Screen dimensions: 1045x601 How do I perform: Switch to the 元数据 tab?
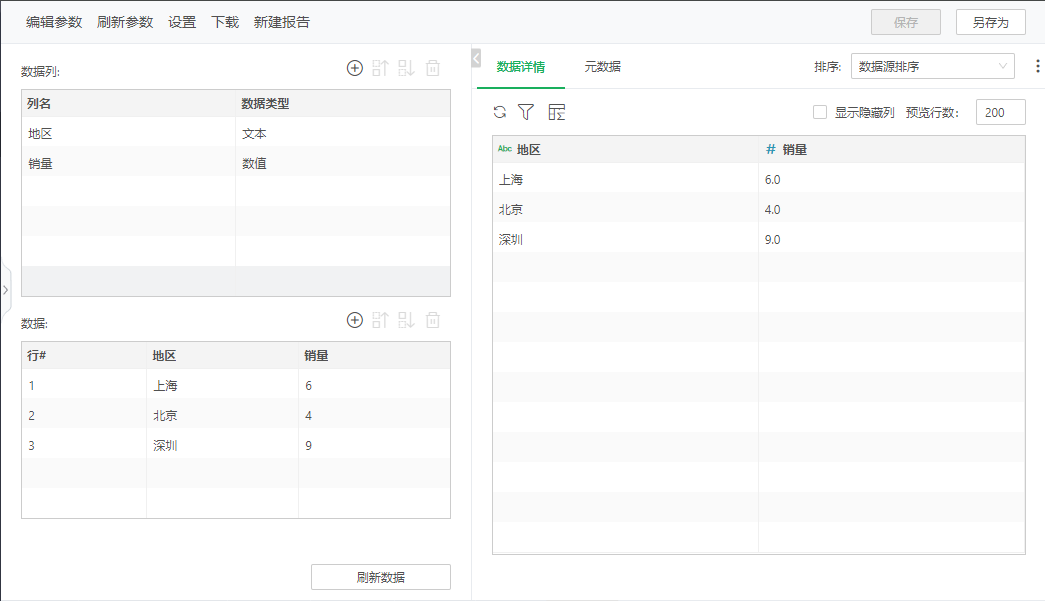click(602, 67)
